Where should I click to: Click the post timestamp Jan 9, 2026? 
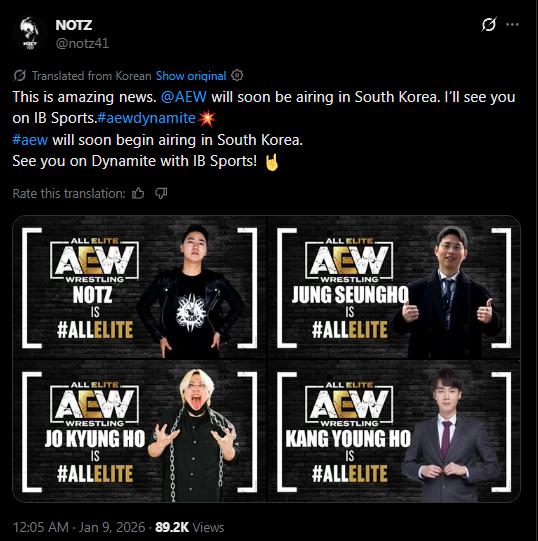(79, 527)
